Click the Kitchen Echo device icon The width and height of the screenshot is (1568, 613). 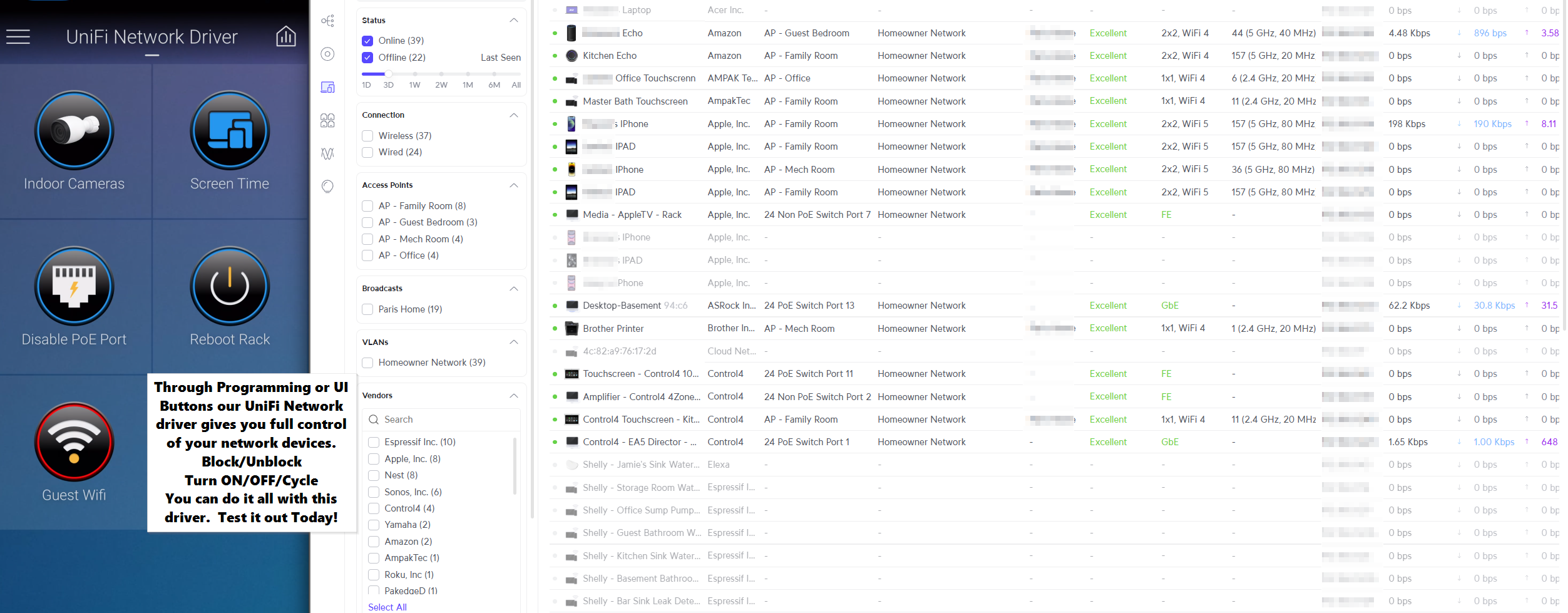(x=571, y=56)
